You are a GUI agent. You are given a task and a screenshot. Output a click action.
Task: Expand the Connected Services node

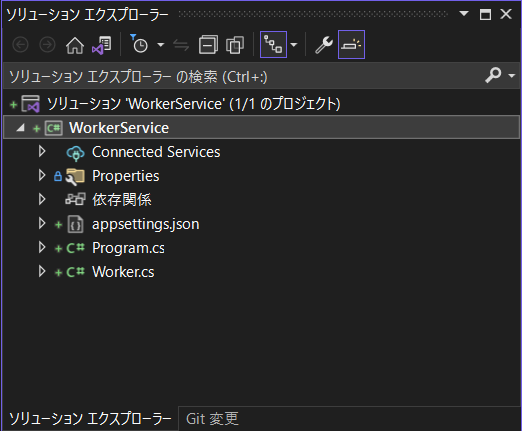click(x=42, y=152)
